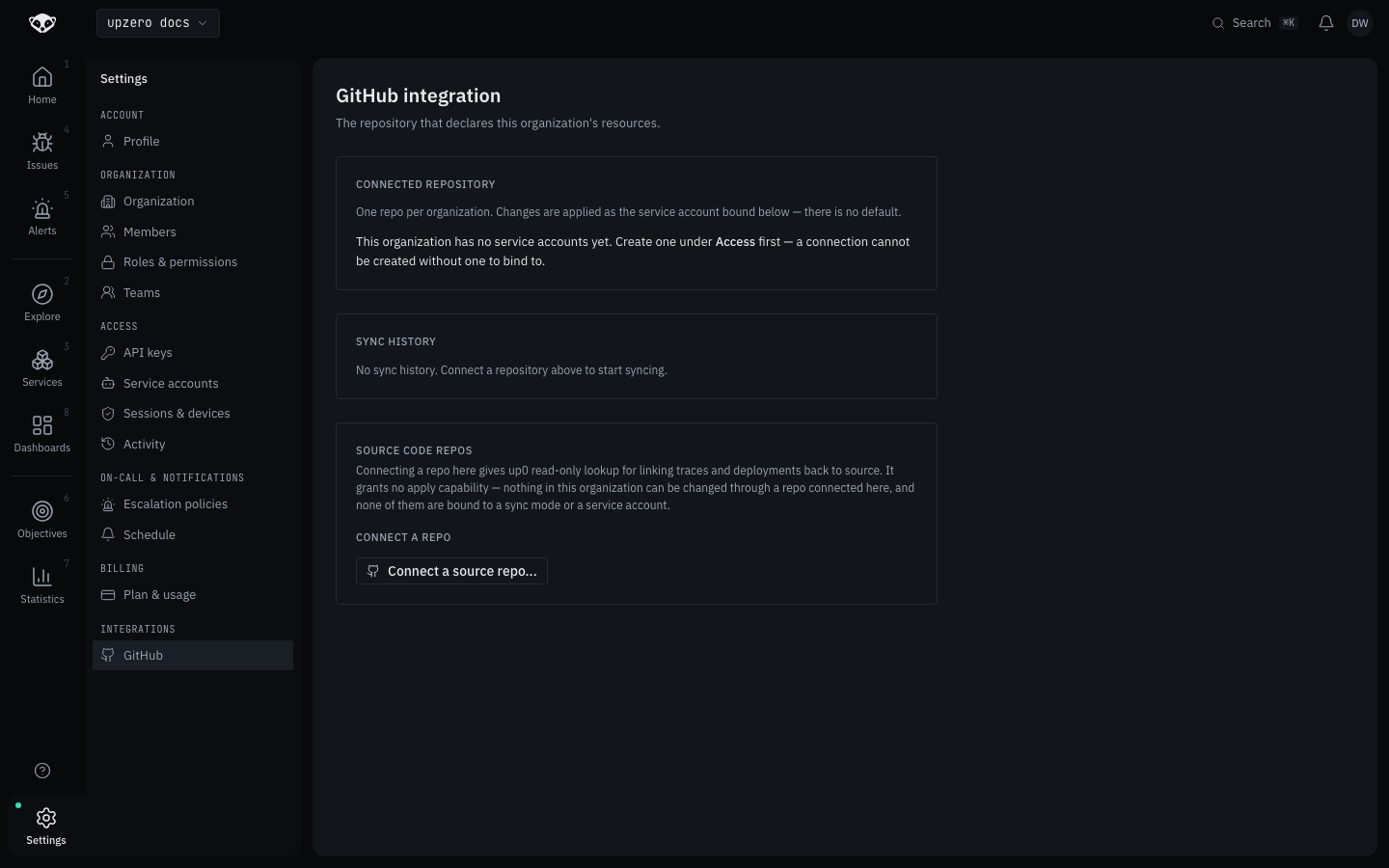Click the Search field in top bar
The height and width of the screenshot is (868, 1389).
coord(1255,23)
